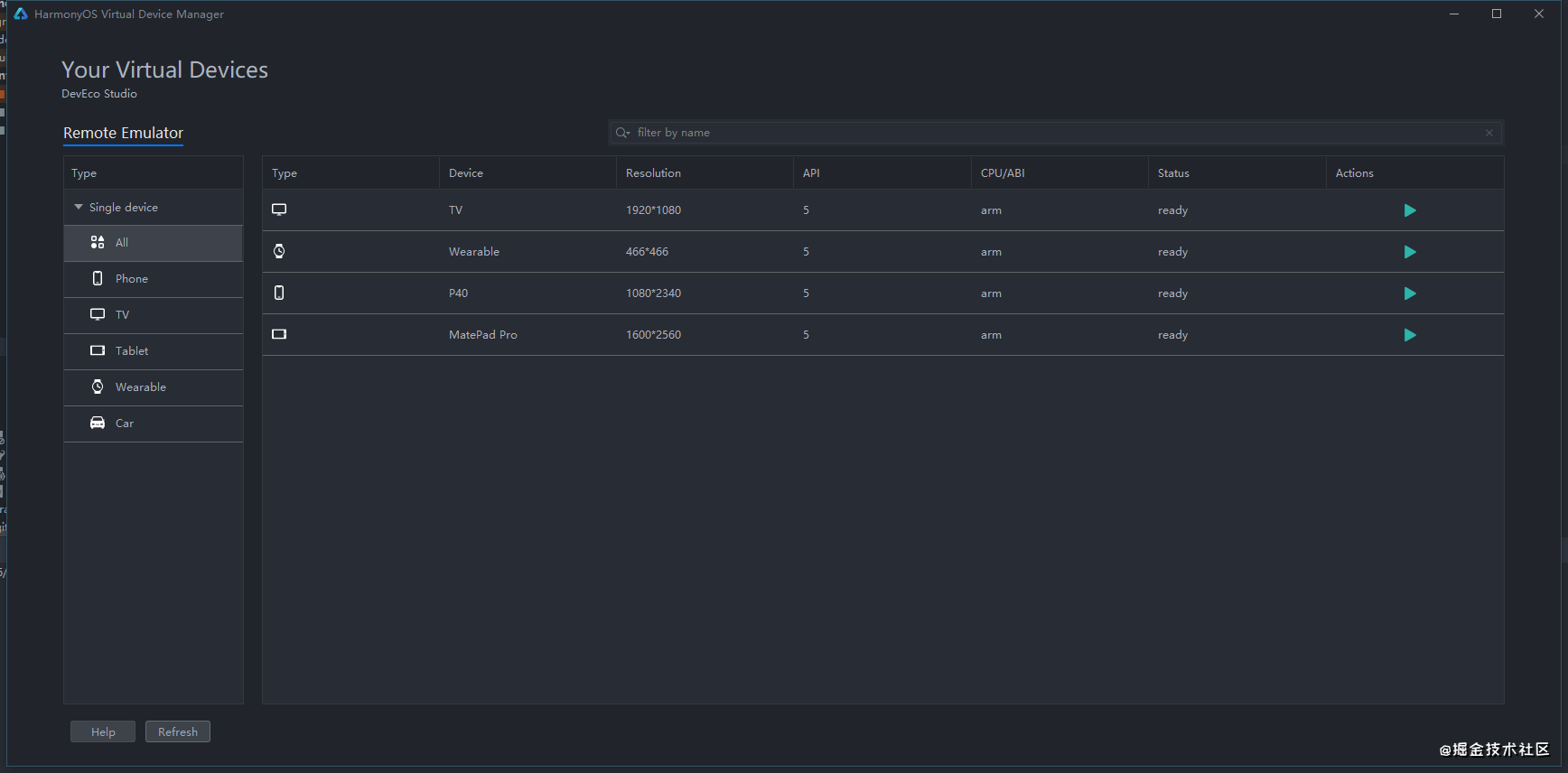This screenshot has width=1568, height=773.
Task: Focus the filter by name search field
Action: coord(1055,133)
